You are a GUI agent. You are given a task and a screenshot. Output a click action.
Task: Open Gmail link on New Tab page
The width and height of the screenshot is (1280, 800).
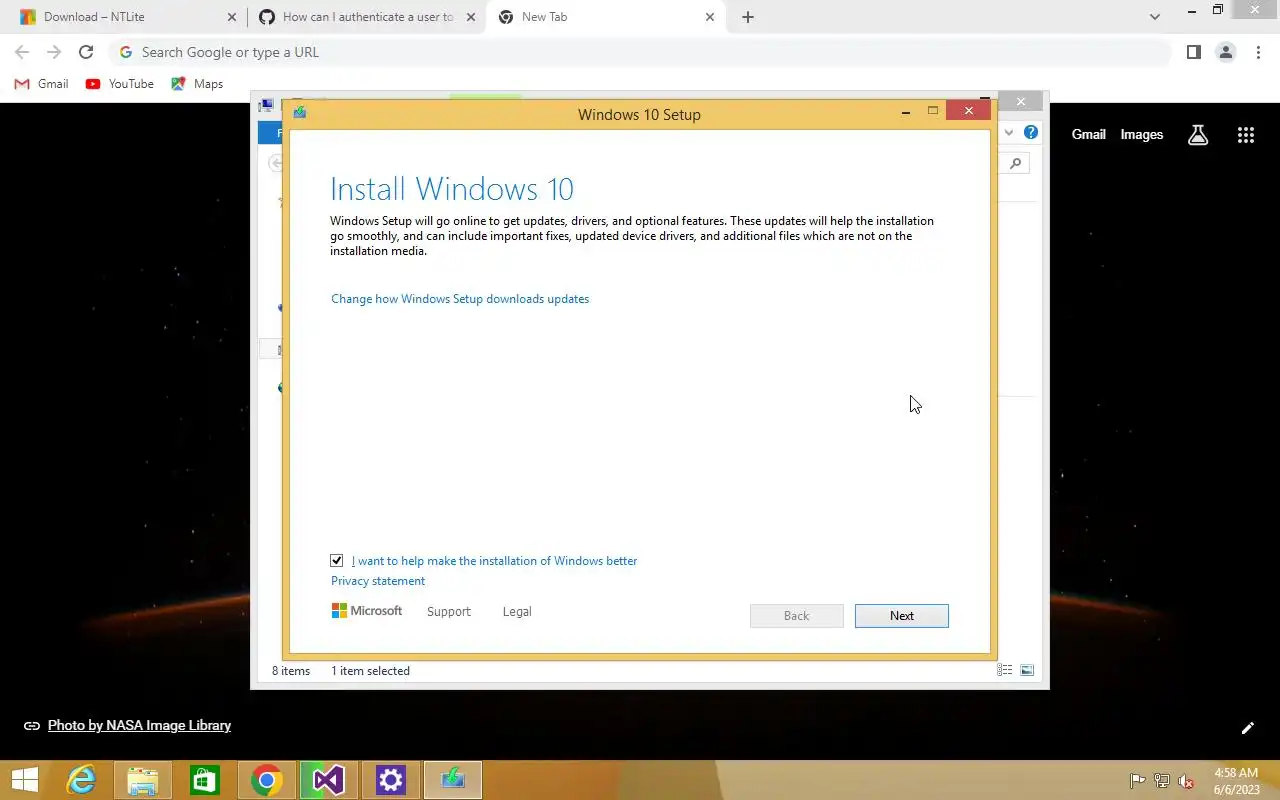[1088, 135]
